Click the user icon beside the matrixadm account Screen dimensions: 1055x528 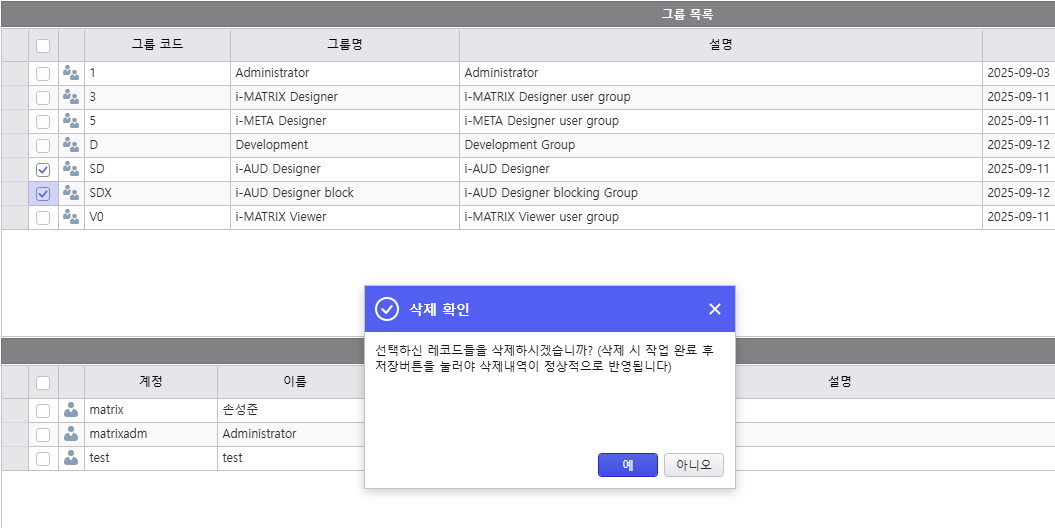point(71,434)
